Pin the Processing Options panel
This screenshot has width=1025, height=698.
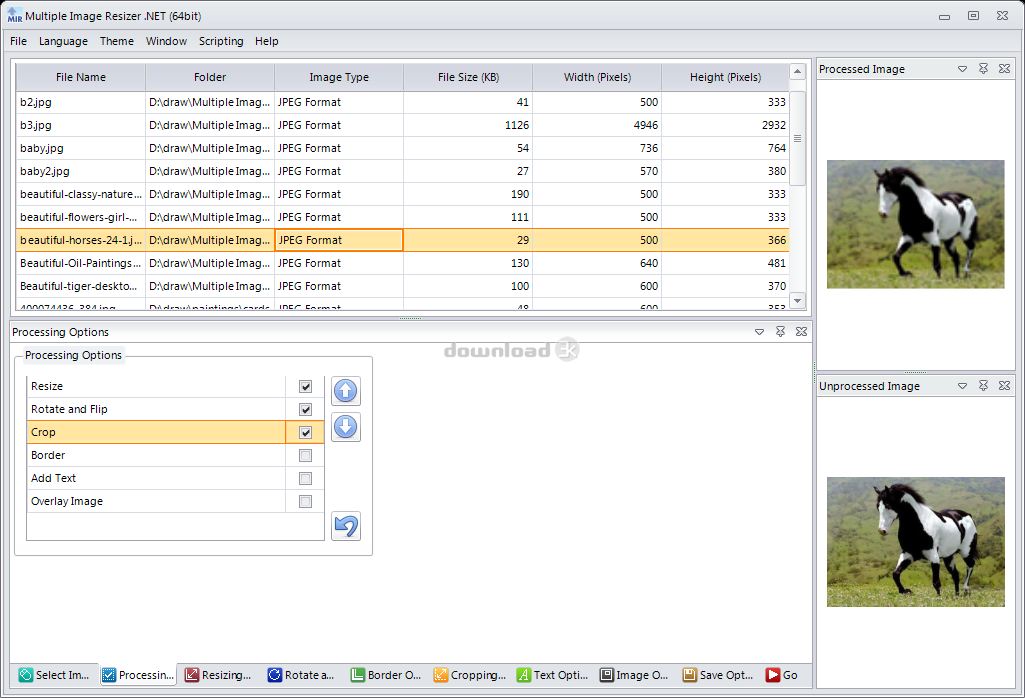pyautogui.click(x=781, y=331)
